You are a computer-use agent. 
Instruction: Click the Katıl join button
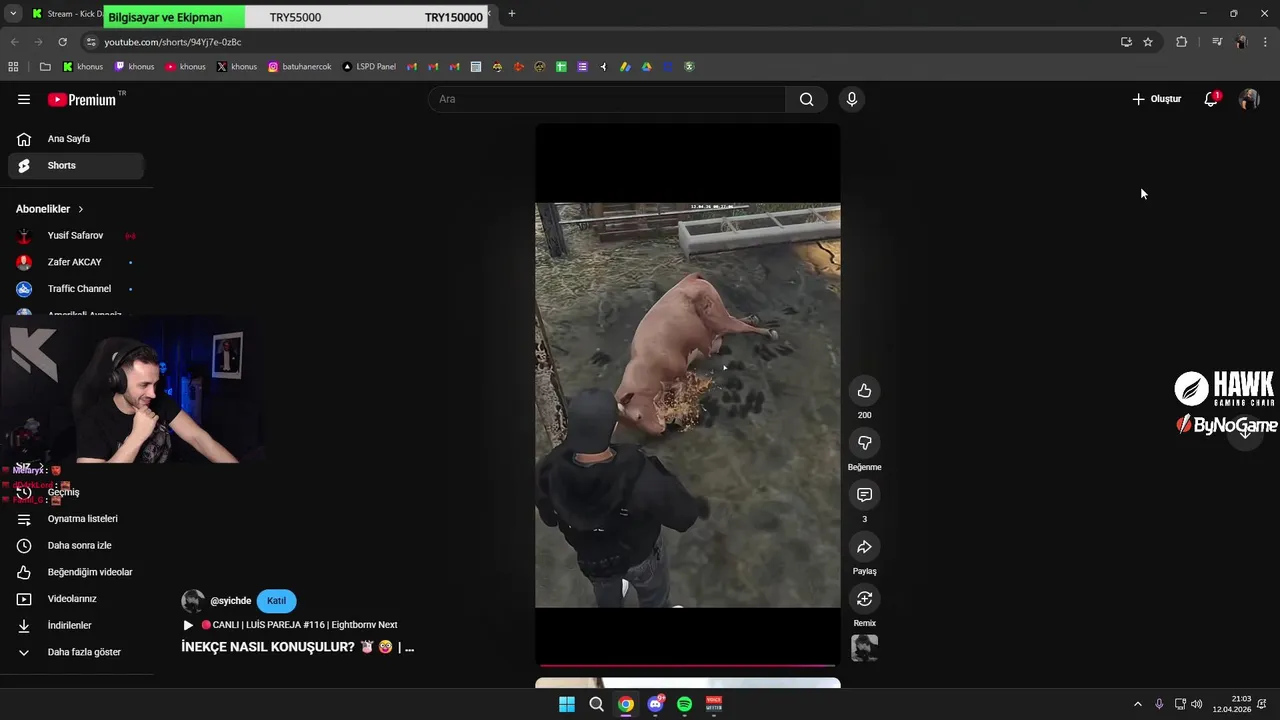tap(277, 601)
